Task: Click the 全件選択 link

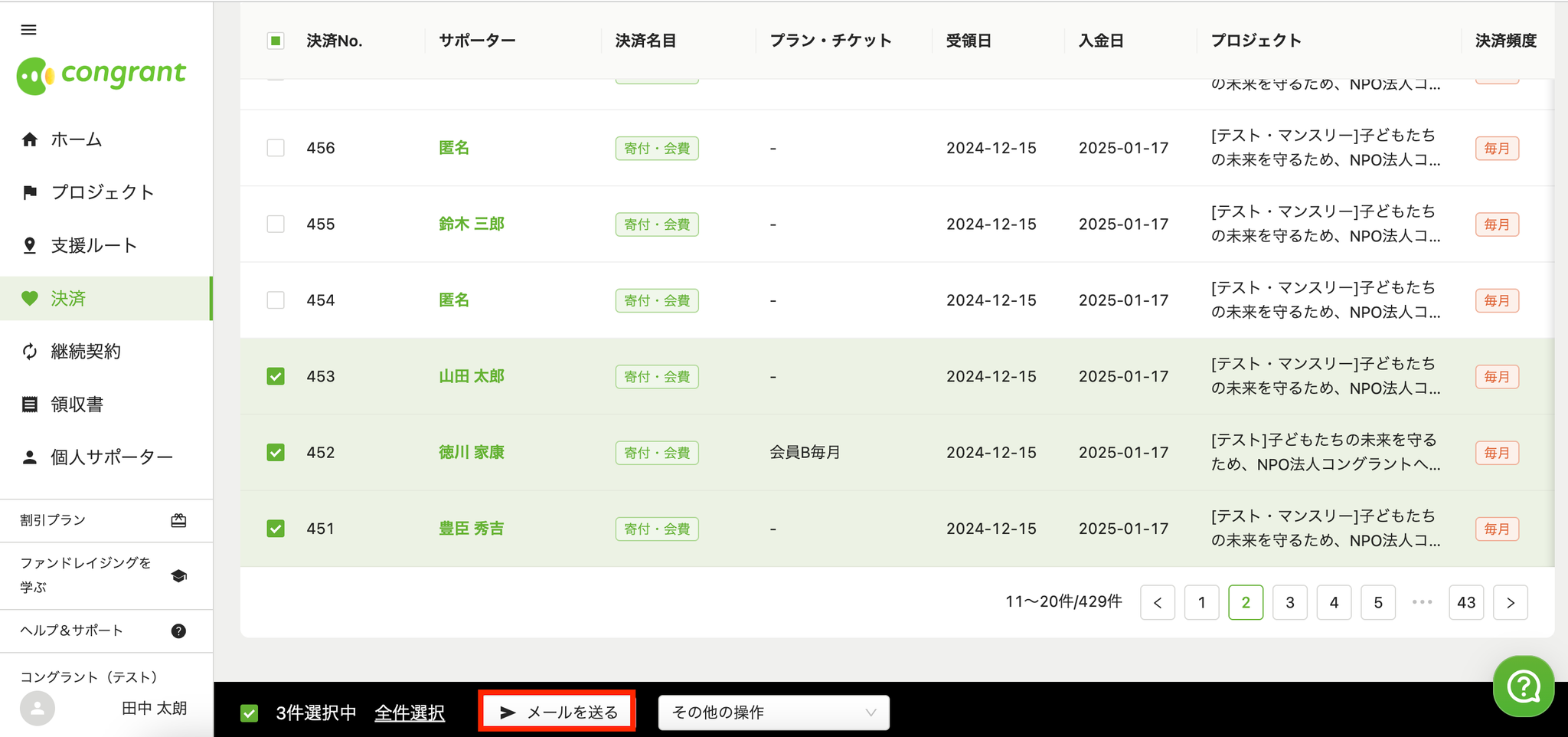Action: 410,713
